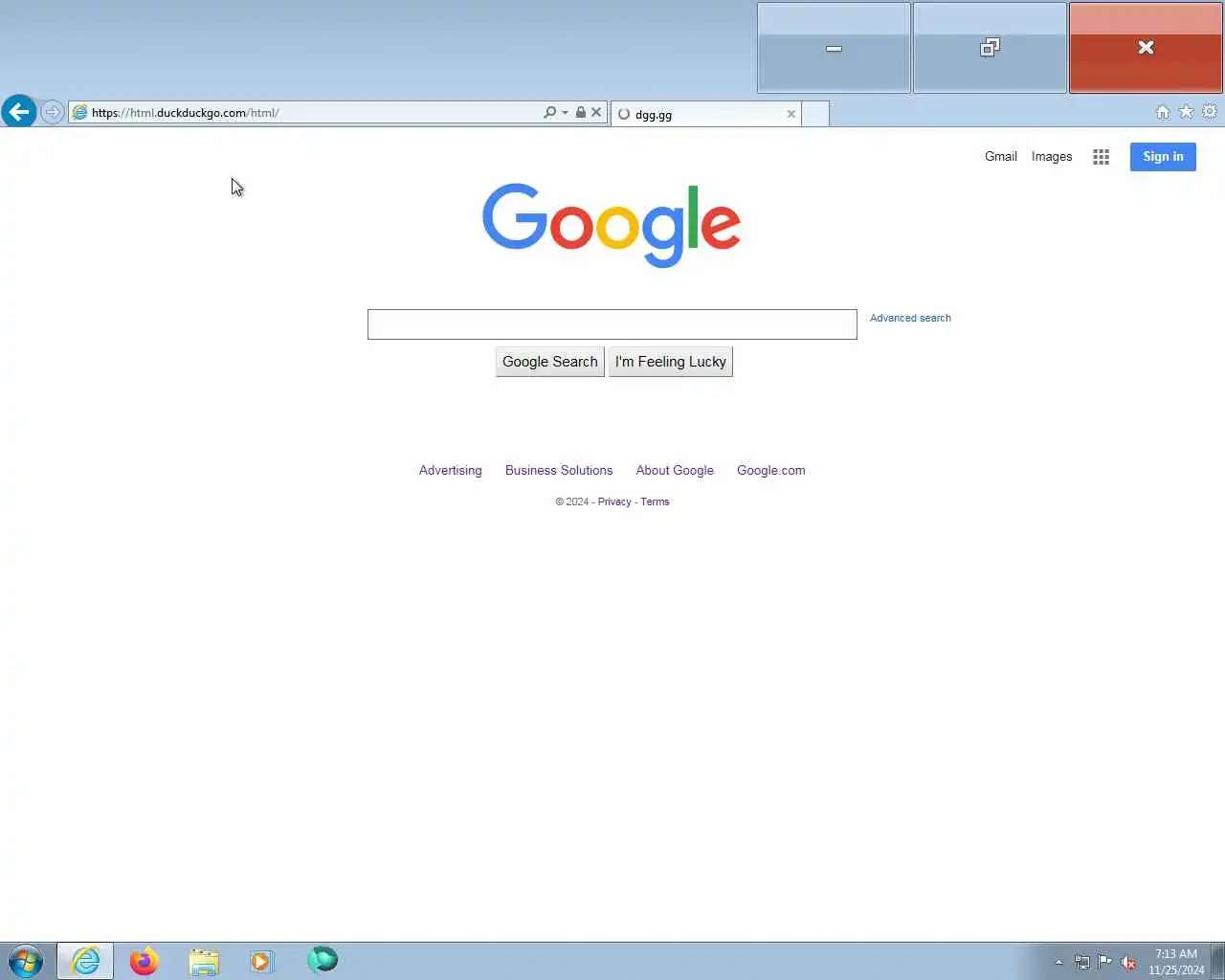Open the Business Solutions link
This screenshot has height=980, width=1225.
(x=559, y=471)
